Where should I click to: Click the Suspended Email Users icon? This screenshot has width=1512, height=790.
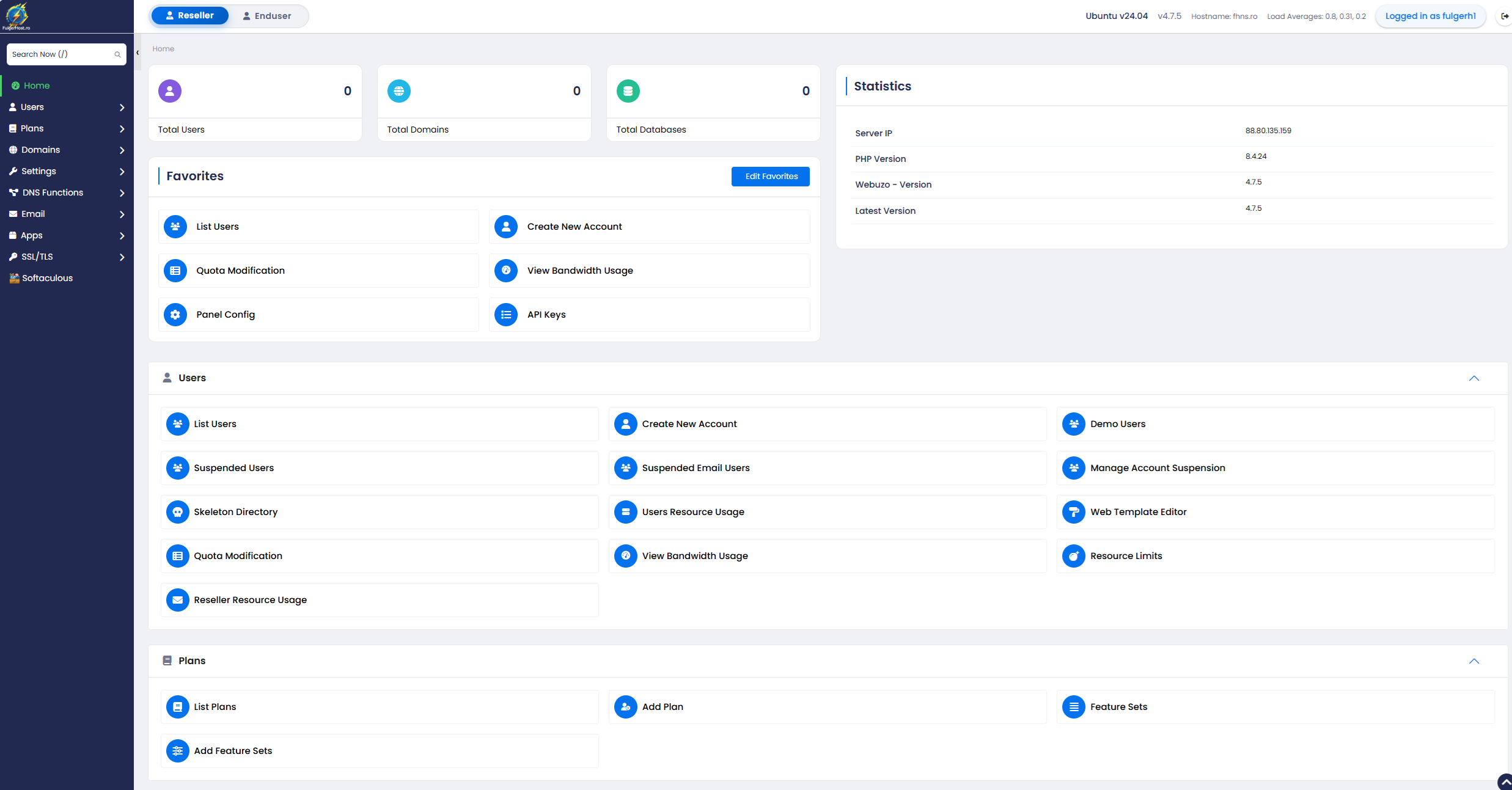pos(626,468)
